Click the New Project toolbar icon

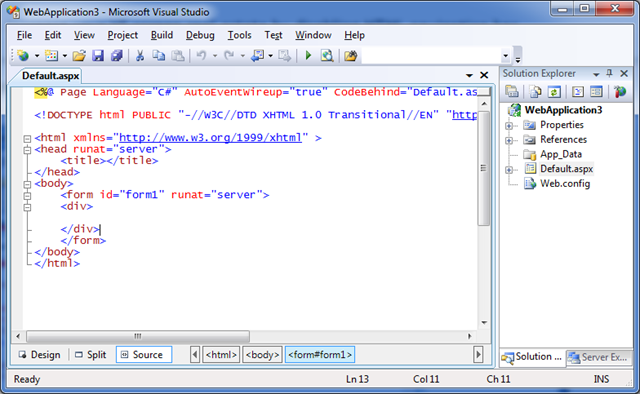pyautogui.click(x=23, y=56)
